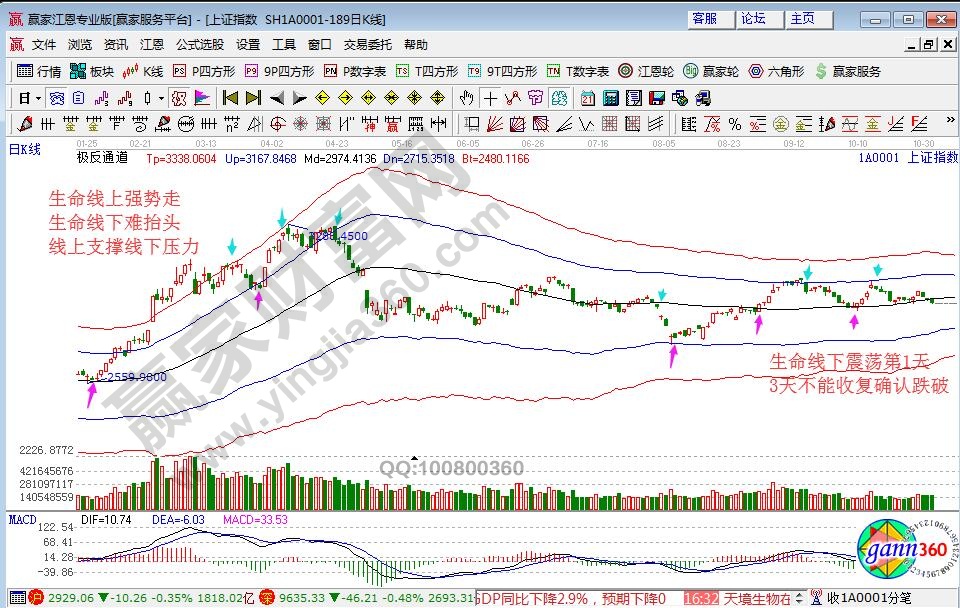Toggle the P四方形 square chart

coord(204,71)
